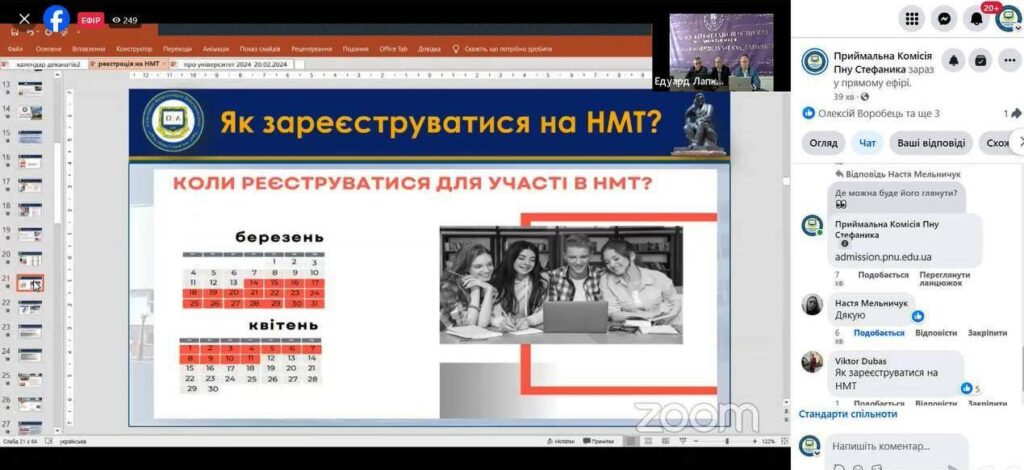Viewport: 1024px width, 470px height.
Task: Open the Анімація ribbon tab in PowerPoint
Action: point(214,48)
